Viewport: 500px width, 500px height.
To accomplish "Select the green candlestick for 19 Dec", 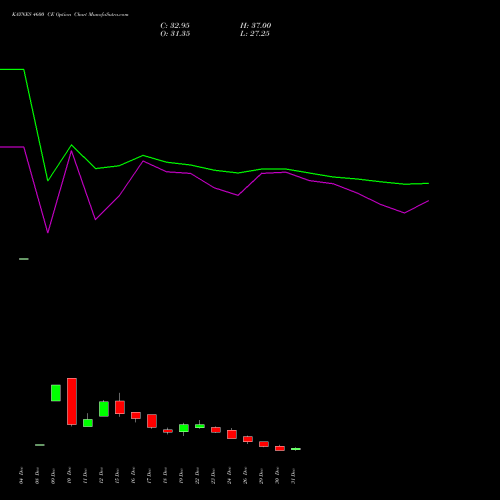I will [x=184, y=428].
